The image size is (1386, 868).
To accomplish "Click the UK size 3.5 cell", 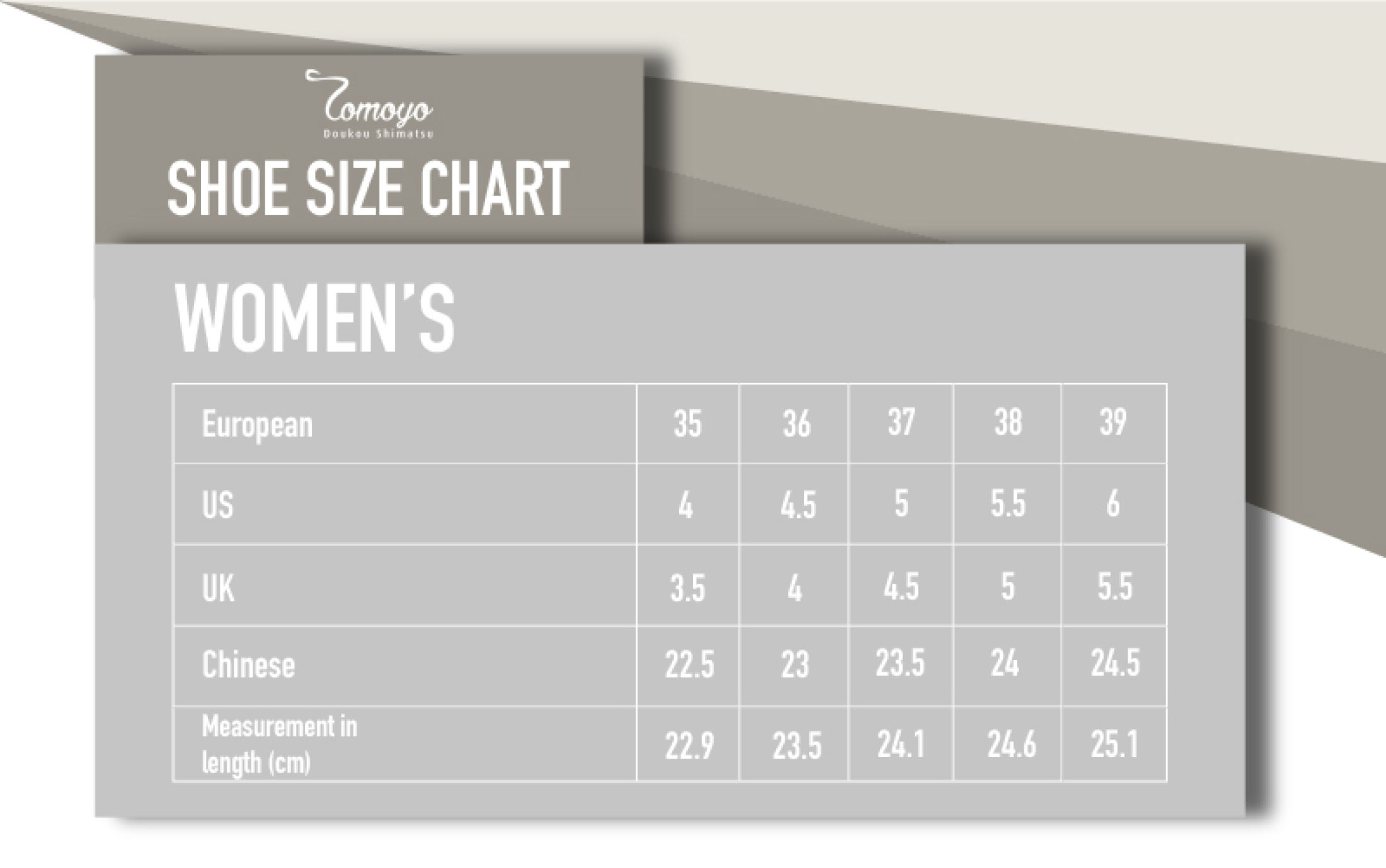I will (x=687, y=588).
